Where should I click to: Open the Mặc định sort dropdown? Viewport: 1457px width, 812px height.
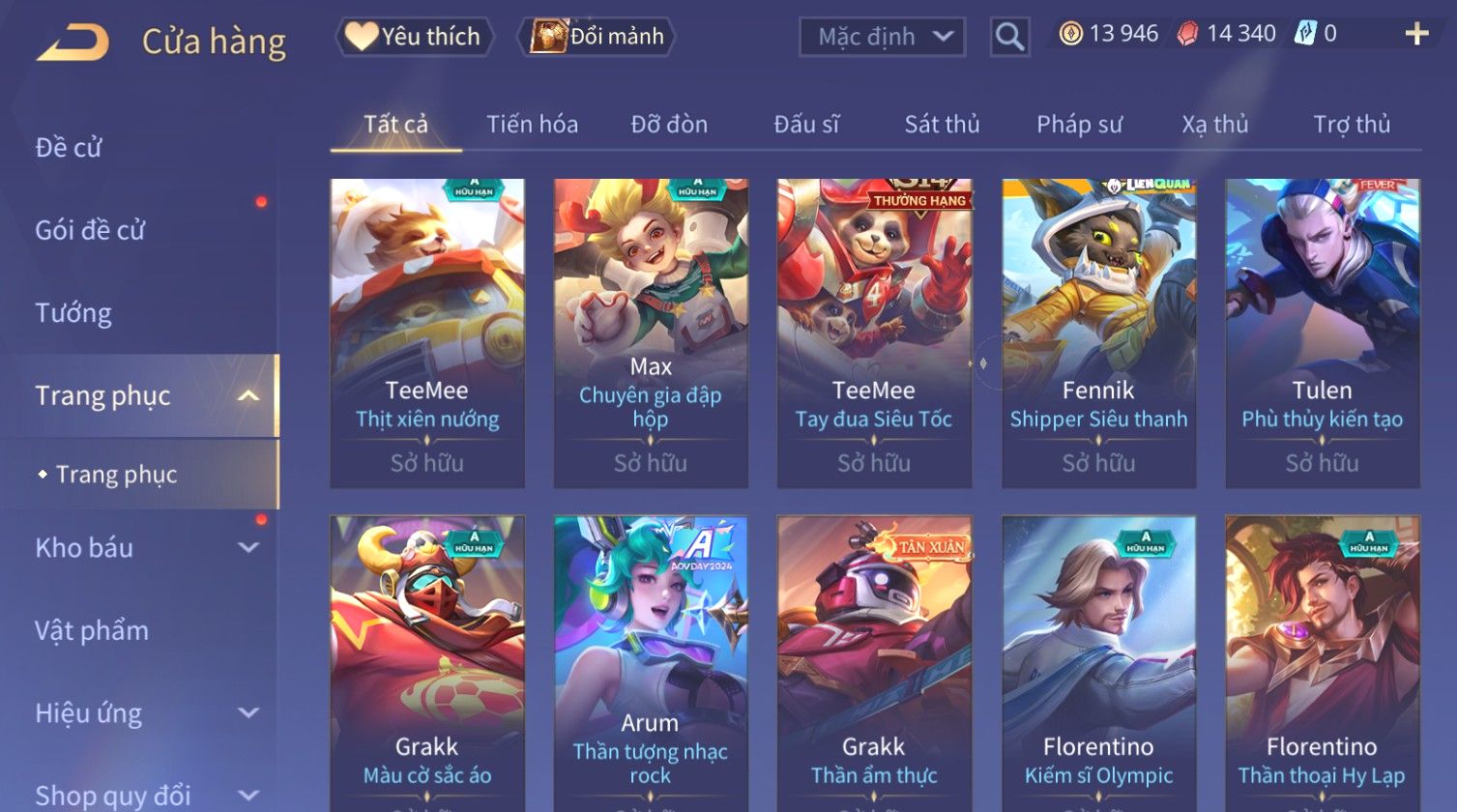click(x=882, y=37)
